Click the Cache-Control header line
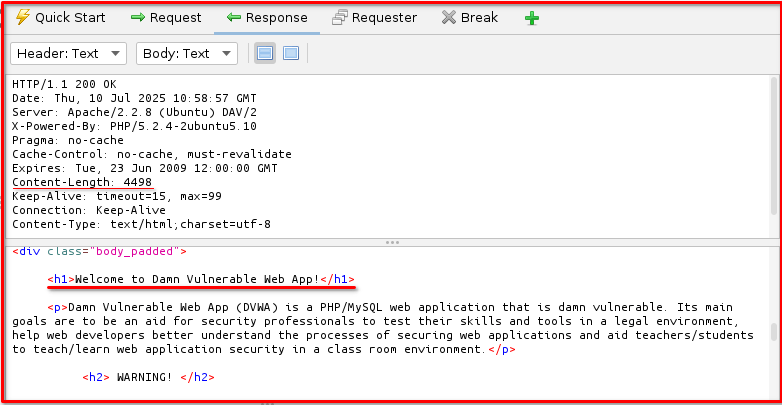 (152, 154)
